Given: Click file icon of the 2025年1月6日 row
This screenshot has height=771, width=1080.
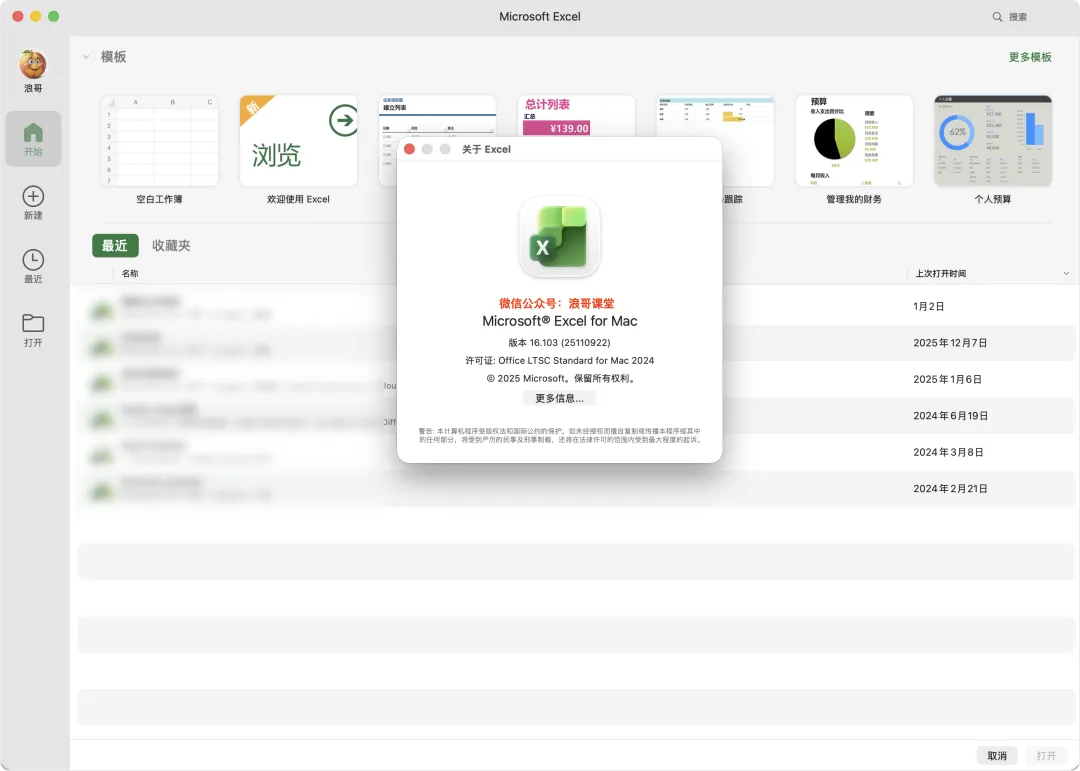Looking at the screenshot, I should 102,383.
